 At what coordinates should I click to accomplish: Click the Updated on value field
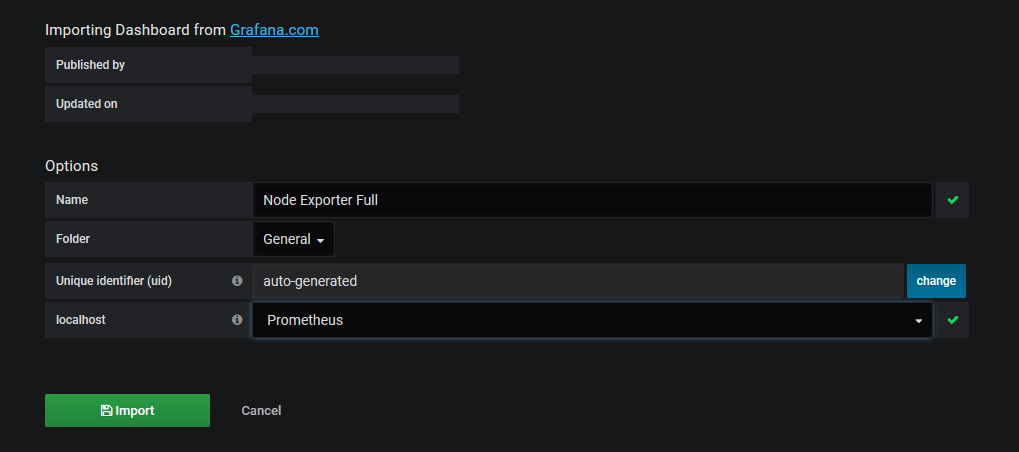point(355,104)
